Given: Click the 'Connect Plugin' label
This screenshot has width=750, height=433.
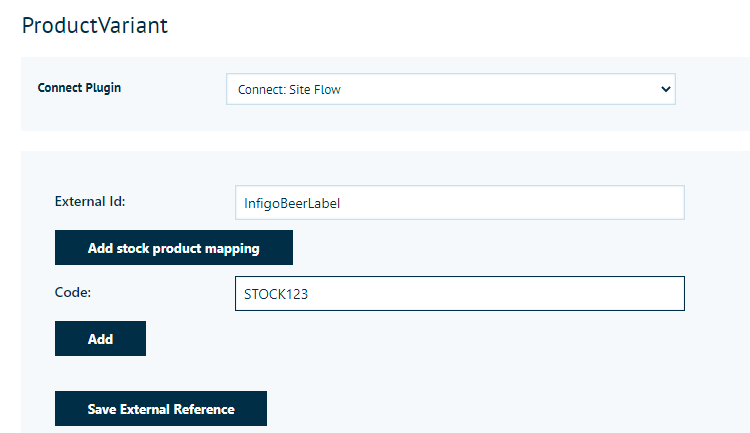Looking at the screenshot, I should [x=79, y=88].
